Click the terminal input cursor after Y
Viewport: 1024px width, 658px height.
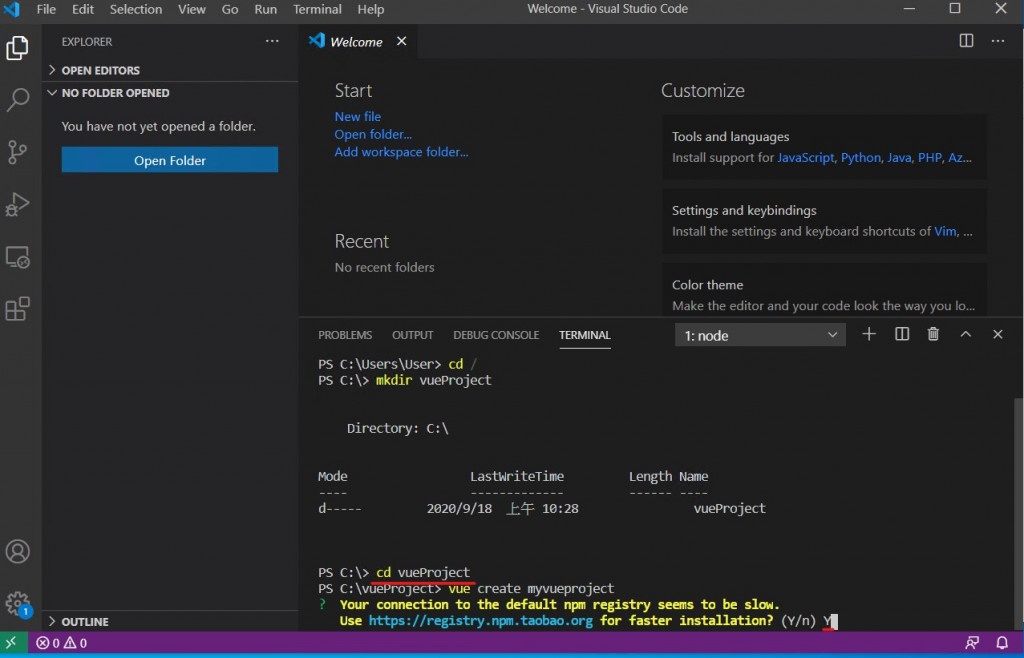click(834, 621)
